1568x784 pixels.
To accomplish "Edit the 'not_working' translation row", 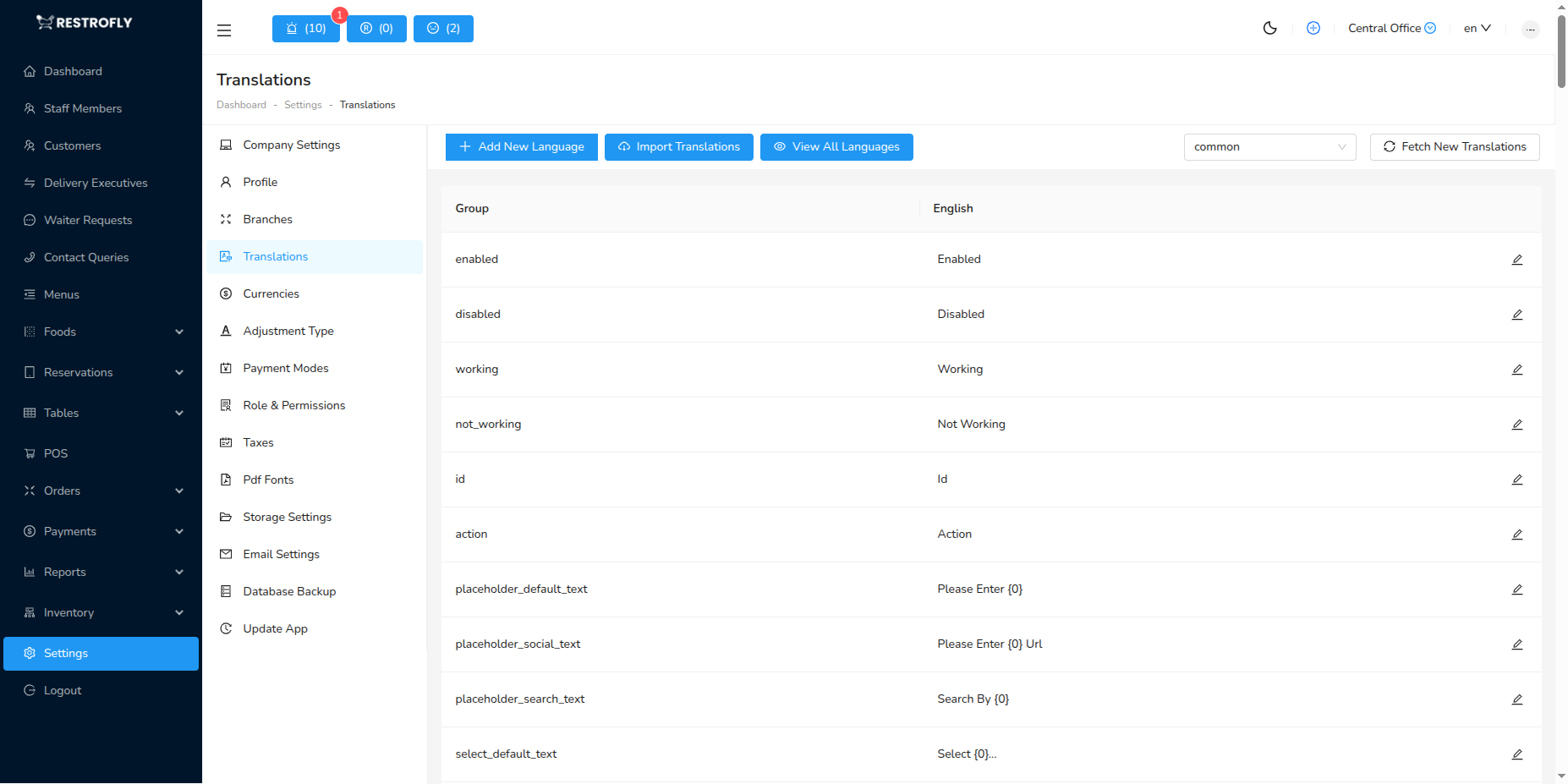I will pyautogui.click(x=1516, y=425).
